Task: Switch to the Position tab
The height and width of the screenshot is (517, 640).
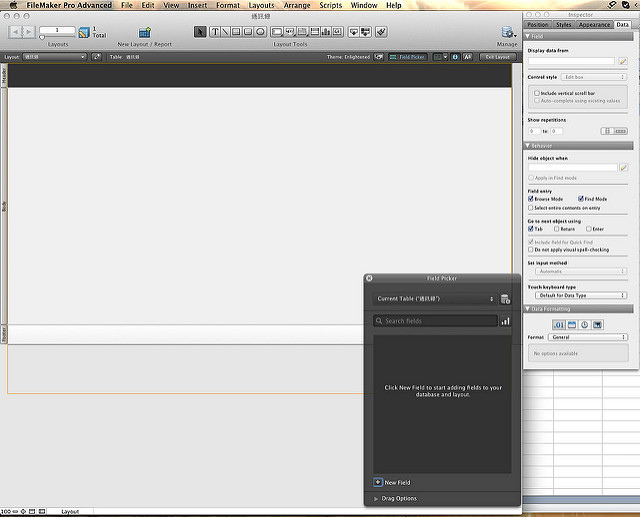Action: pos(538,24)
